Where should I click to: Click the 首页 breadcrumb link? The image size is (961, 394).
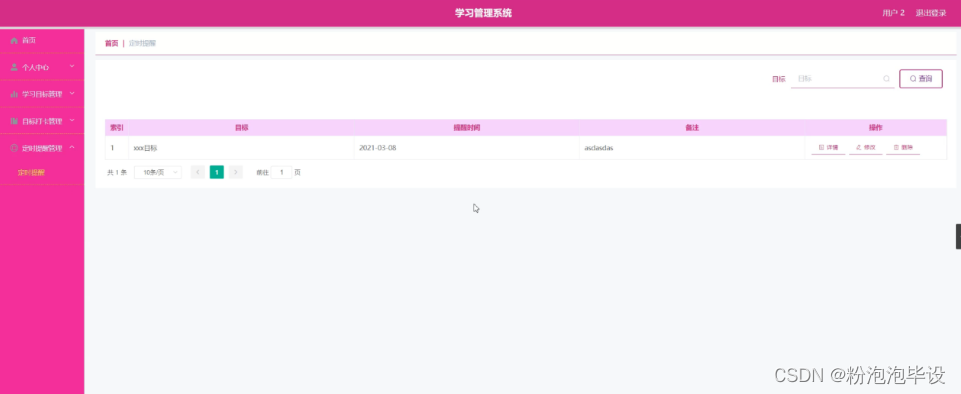111,44
